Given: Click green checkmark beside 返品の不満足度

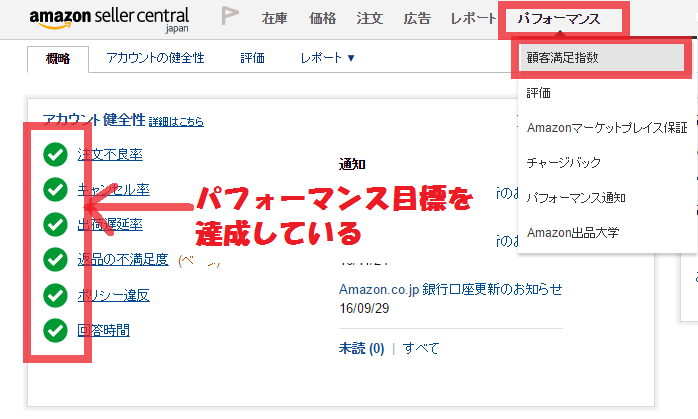Looking at the screenshot, I should tap(55, 259).
